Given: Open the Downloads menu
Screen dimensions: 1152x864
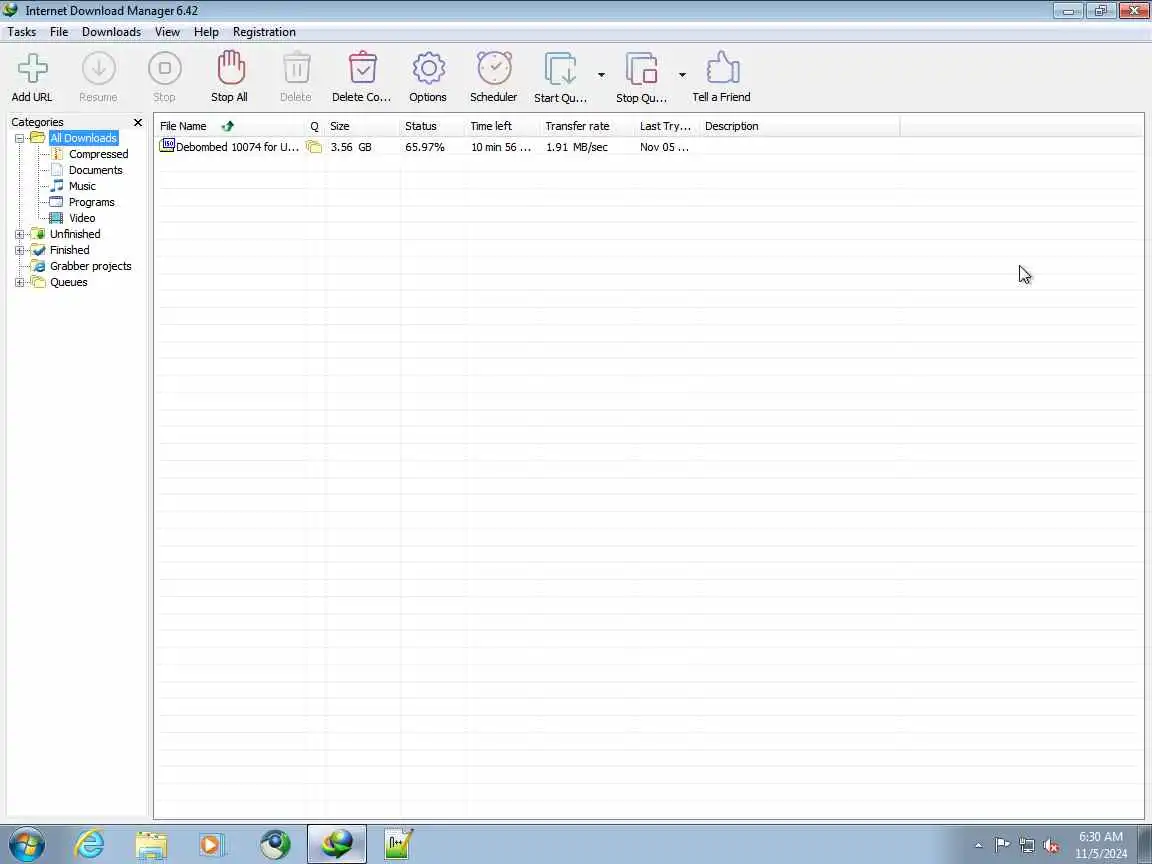Looking at the screenshot, I should coord(112,32).
